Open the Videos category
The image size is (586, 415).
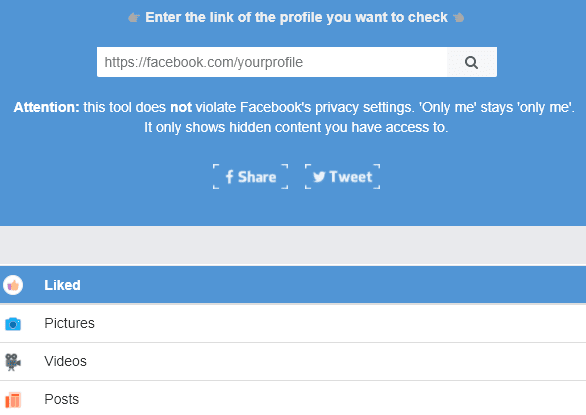293,362
